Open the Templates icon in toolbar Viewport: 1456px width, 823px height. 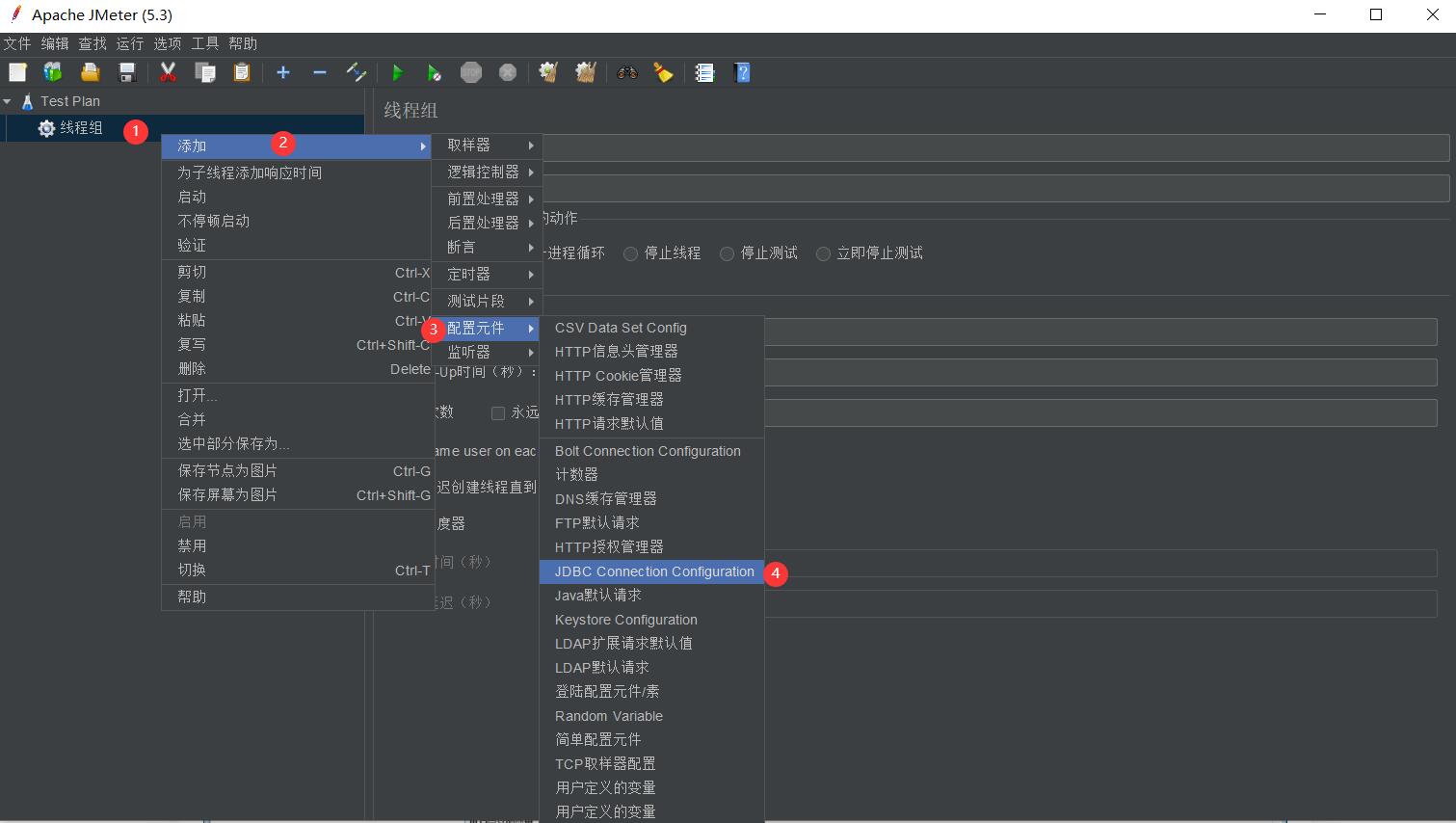click(x=53, y=72)
